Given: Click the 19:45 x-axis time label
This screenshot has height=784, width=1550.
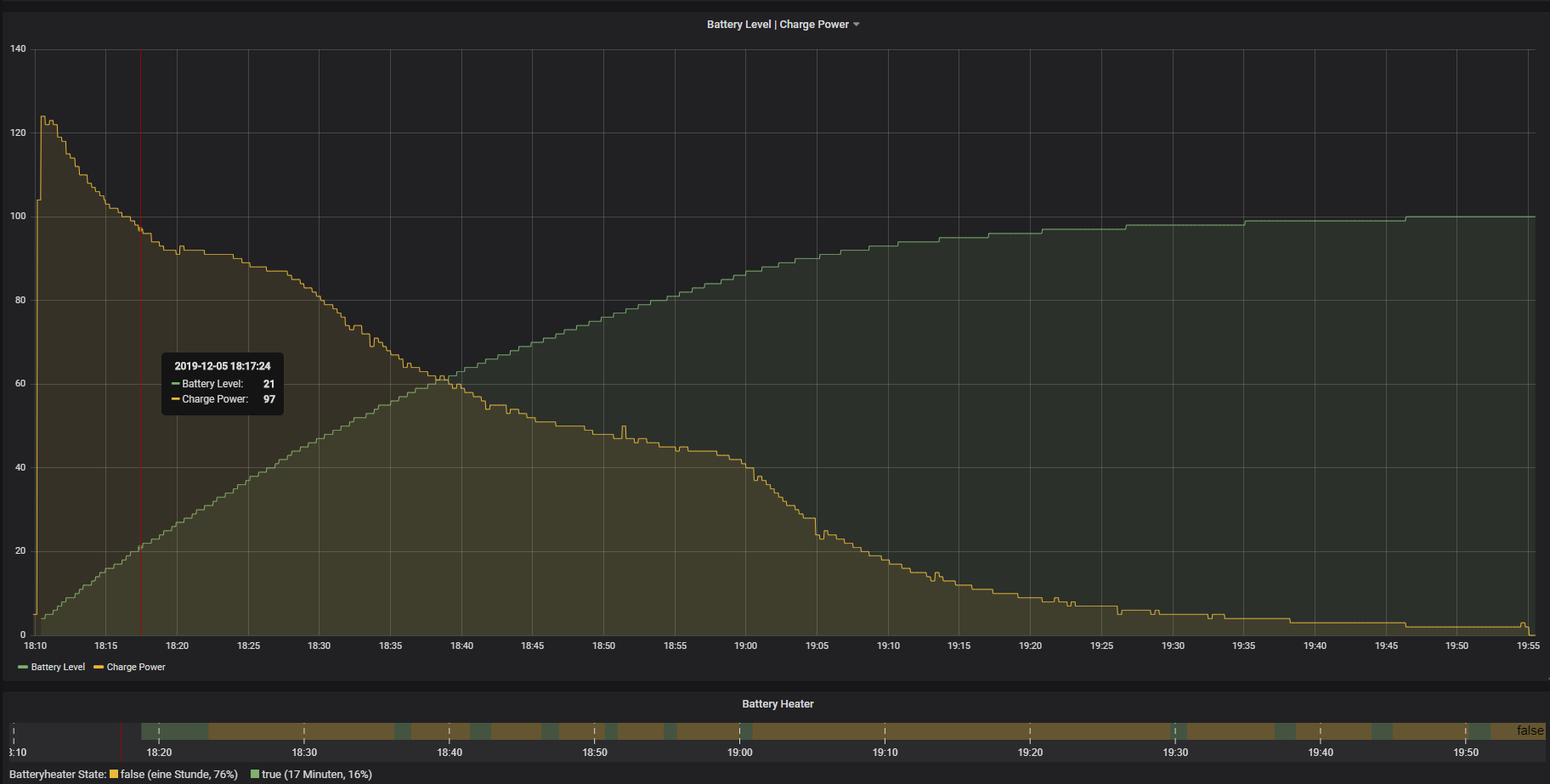Looking at the screenshot, I should coord(1387,646).
